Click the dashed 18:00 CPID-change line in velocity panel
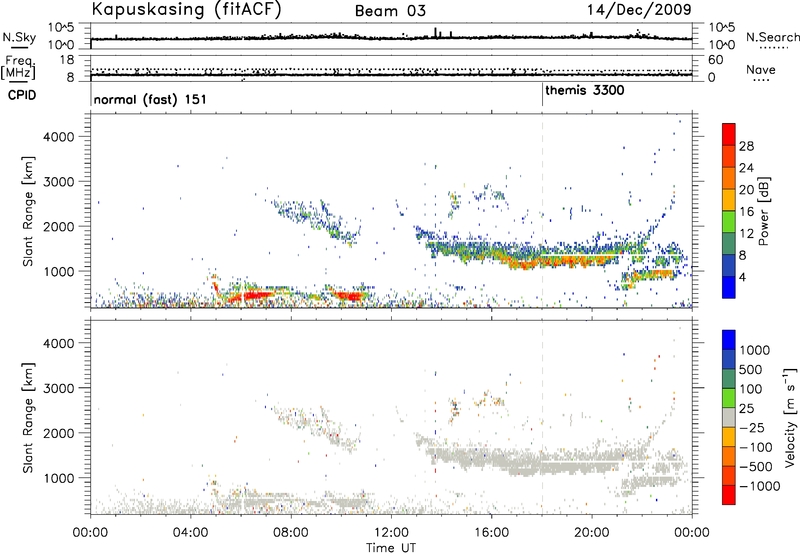This screenshot has height=554, width=800. [x=542, y=417]
